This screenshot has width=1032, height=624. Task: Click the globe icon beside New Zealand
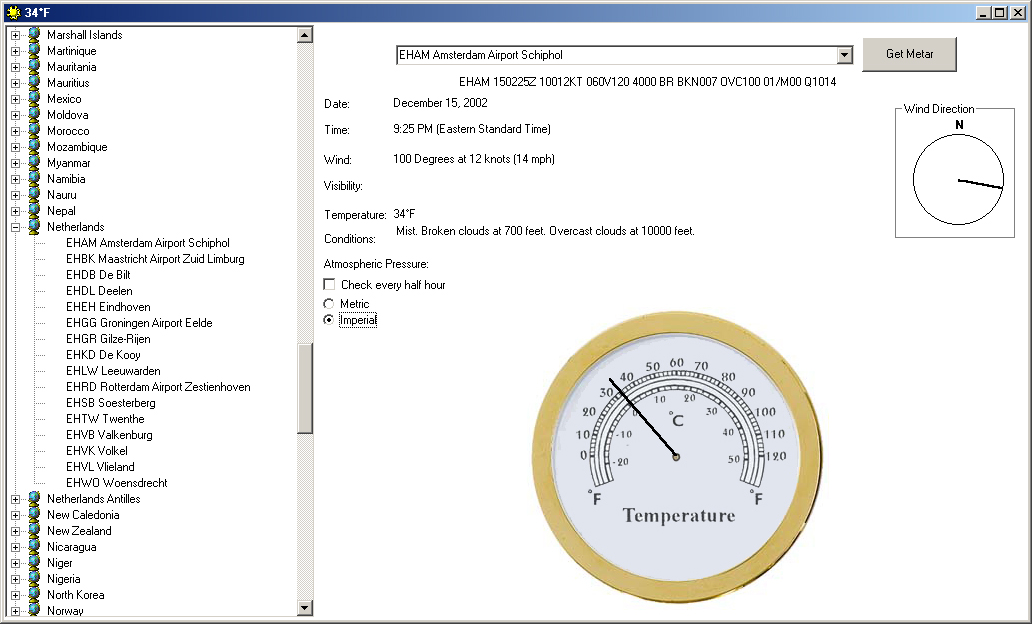34,531
